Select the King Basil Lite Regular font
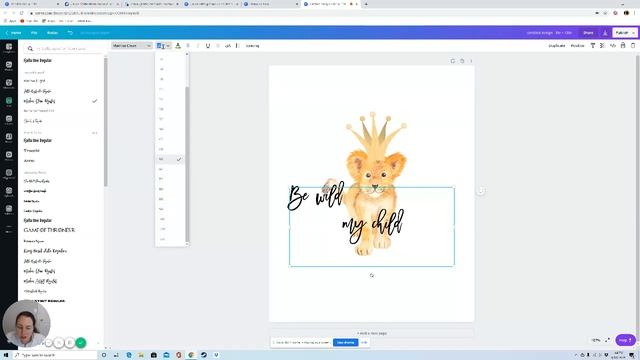Screen dimensions: 640x360 (x=45, y=251)
